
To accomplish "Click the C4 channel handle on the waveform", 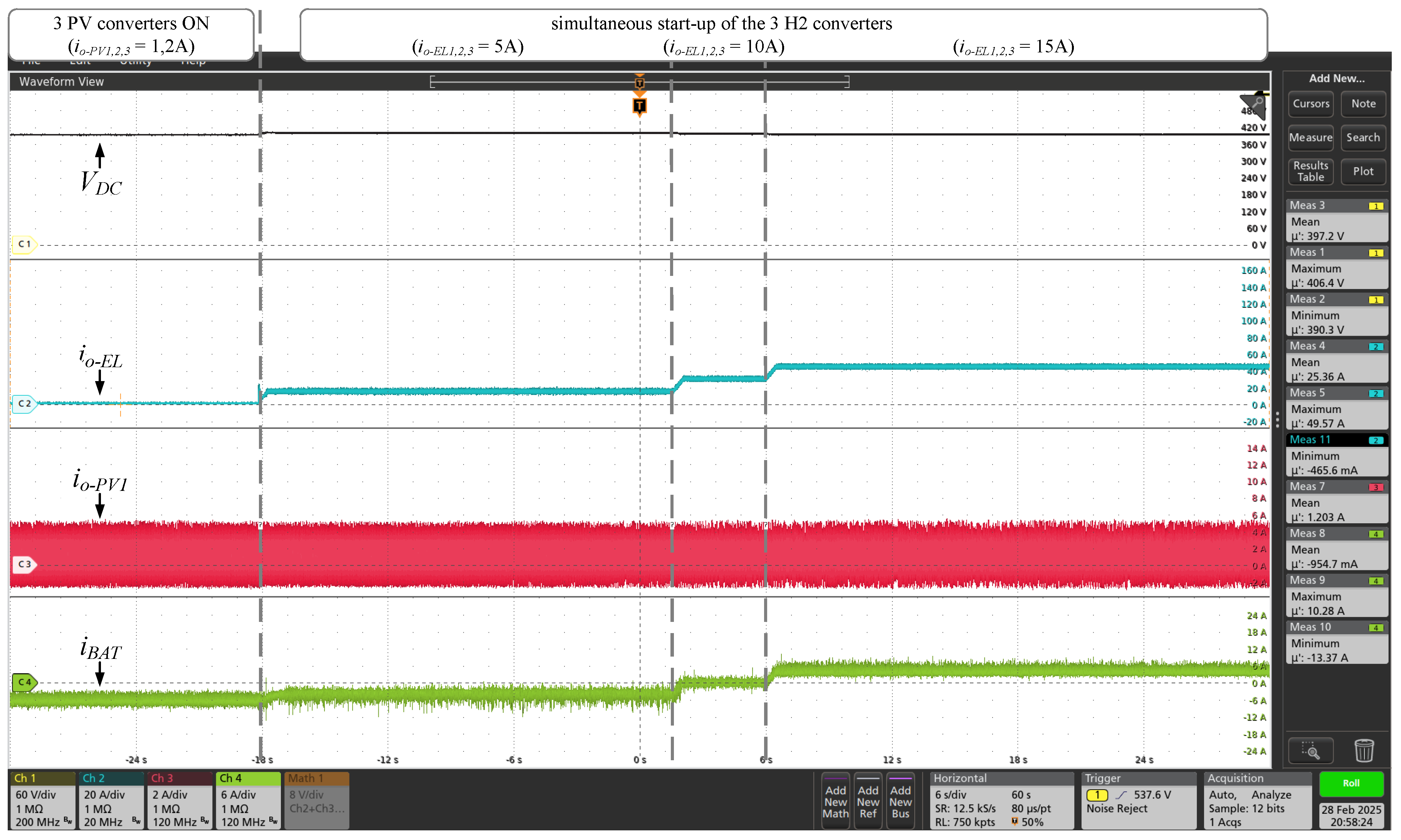I will tap(24, 683).
